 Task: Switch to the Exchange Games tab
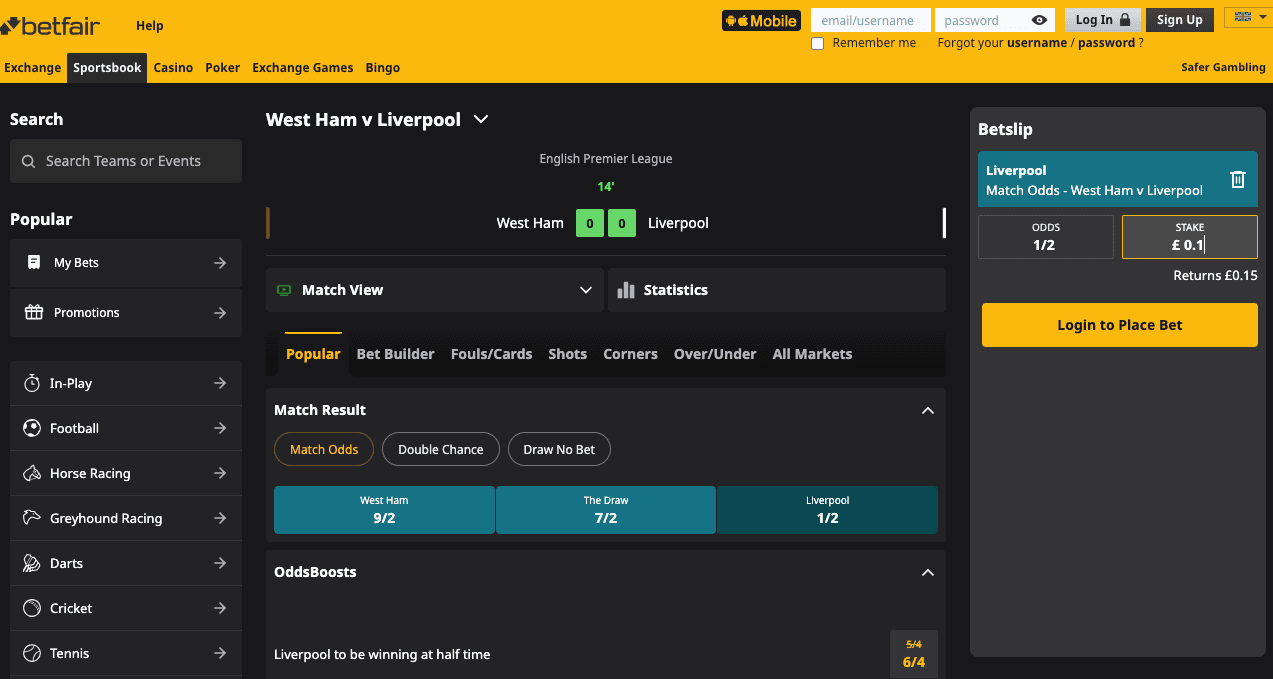(x=302, y=68)
